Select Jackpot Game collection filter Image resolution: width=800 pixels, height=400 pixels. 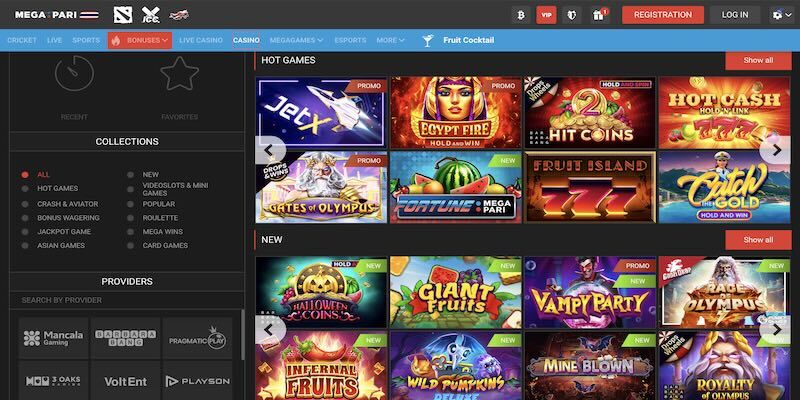pyautogui.click(x=64, y=232)
